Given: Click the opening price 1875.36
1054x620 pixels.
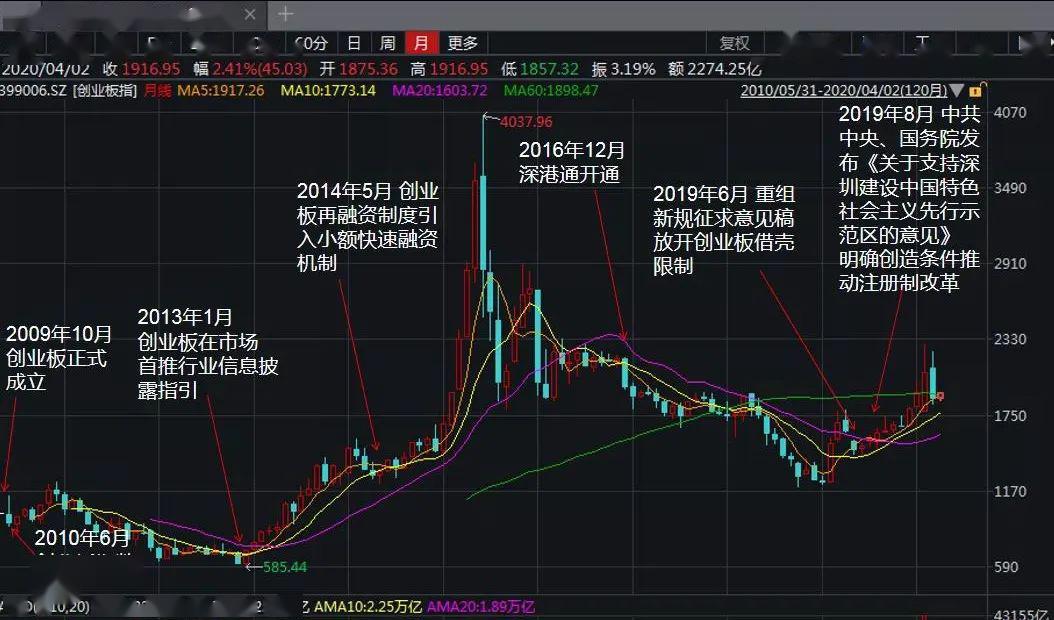Looking at the screenshot, I should [368, 69].
